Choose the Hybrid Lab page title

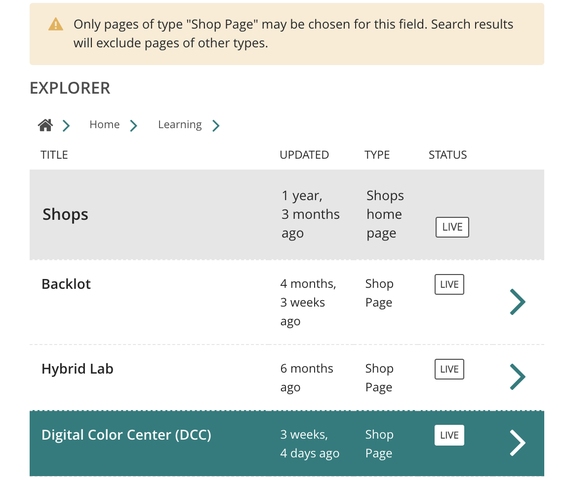[x=77, y=369]
